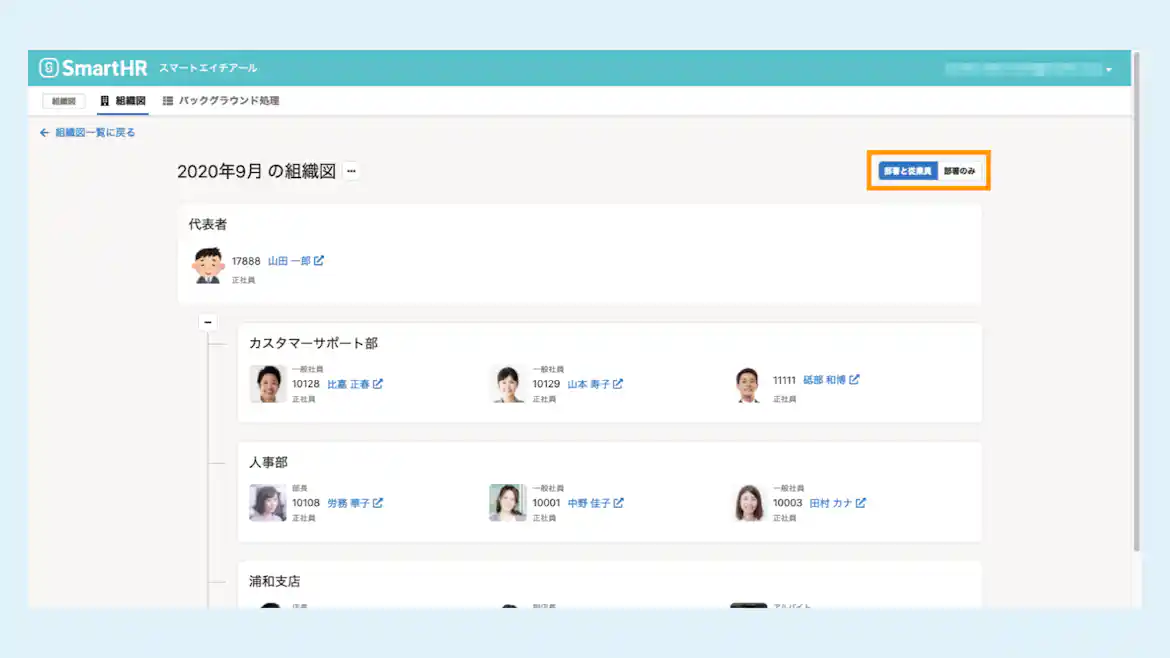The width and height of the screenshot is (1170, 658).
Task: Click the external link icon next to 山本 寿子
Action: [618, 383]
